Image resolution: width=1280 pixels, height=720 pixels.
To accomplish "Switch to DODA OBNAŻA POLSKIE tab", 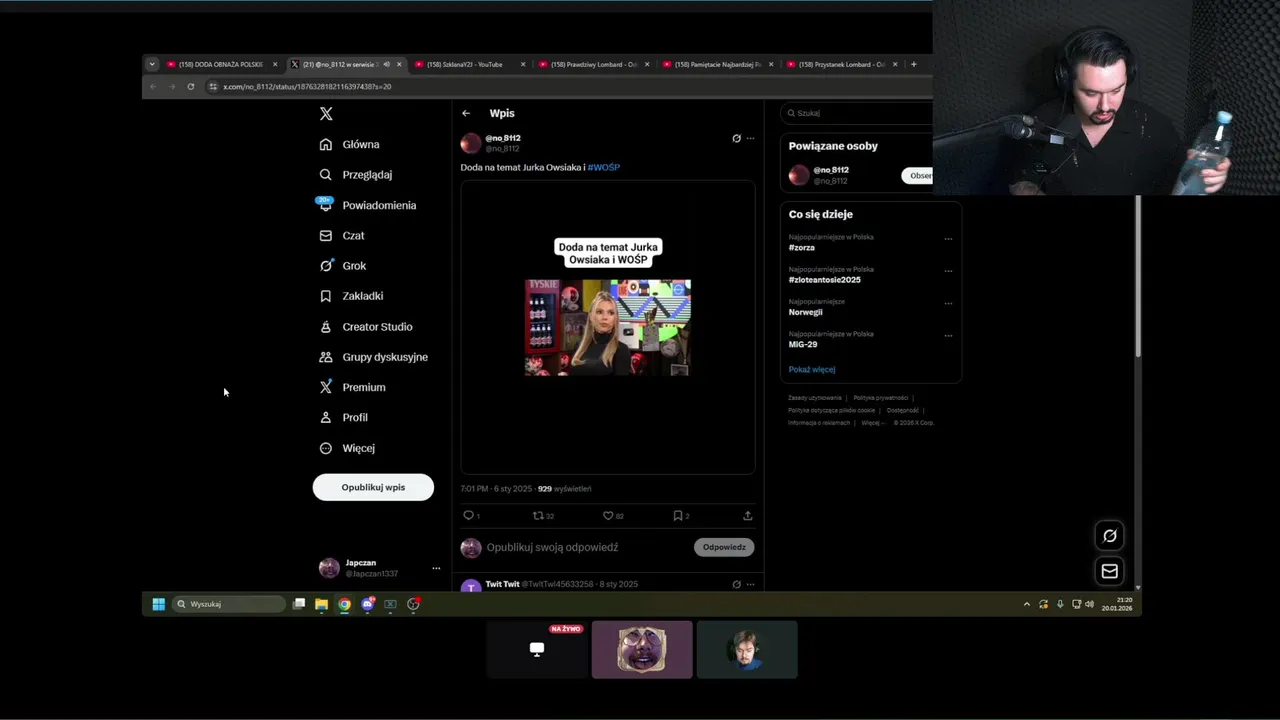I will 220,64.
